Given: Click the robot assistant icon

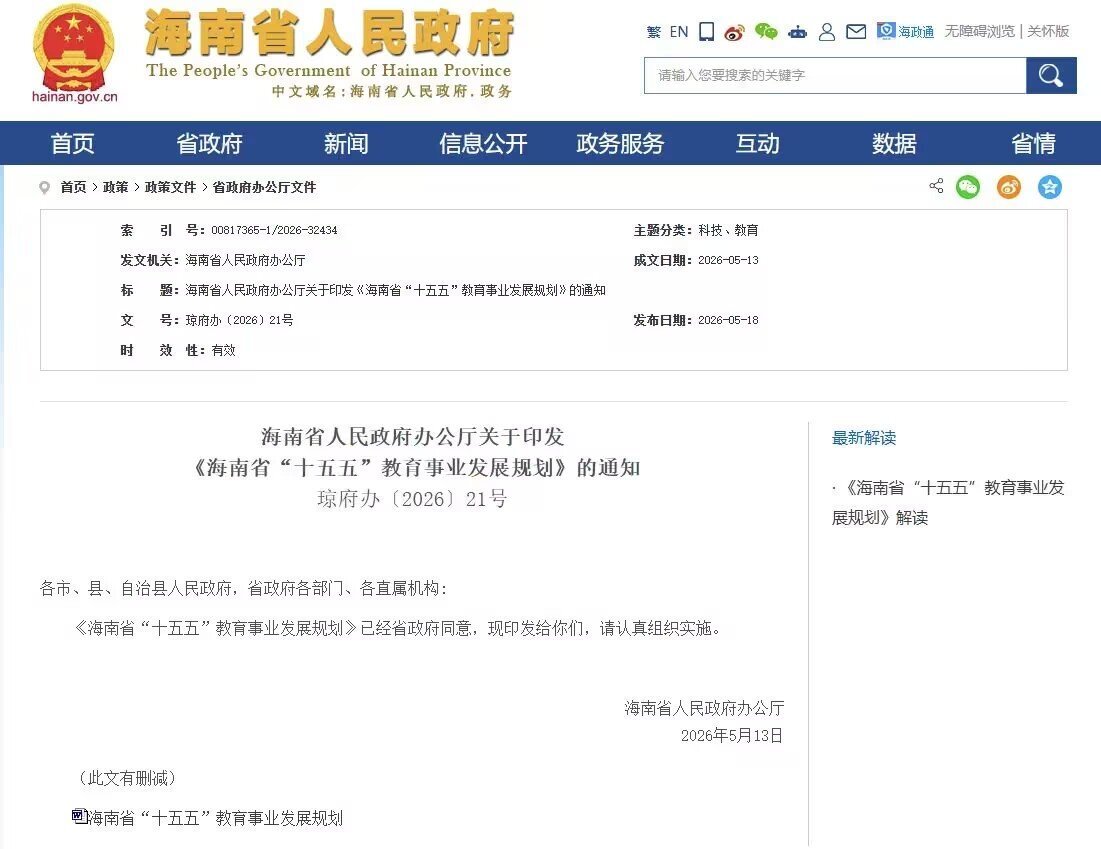Looking at the screenshot, I should pos(798,32).
